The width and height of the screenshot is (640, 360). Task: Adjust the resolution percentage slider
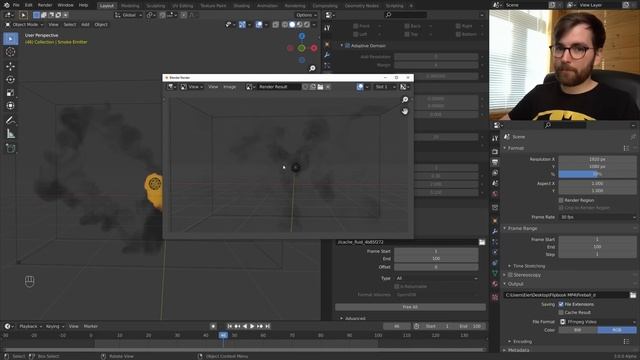pos(598,174)
